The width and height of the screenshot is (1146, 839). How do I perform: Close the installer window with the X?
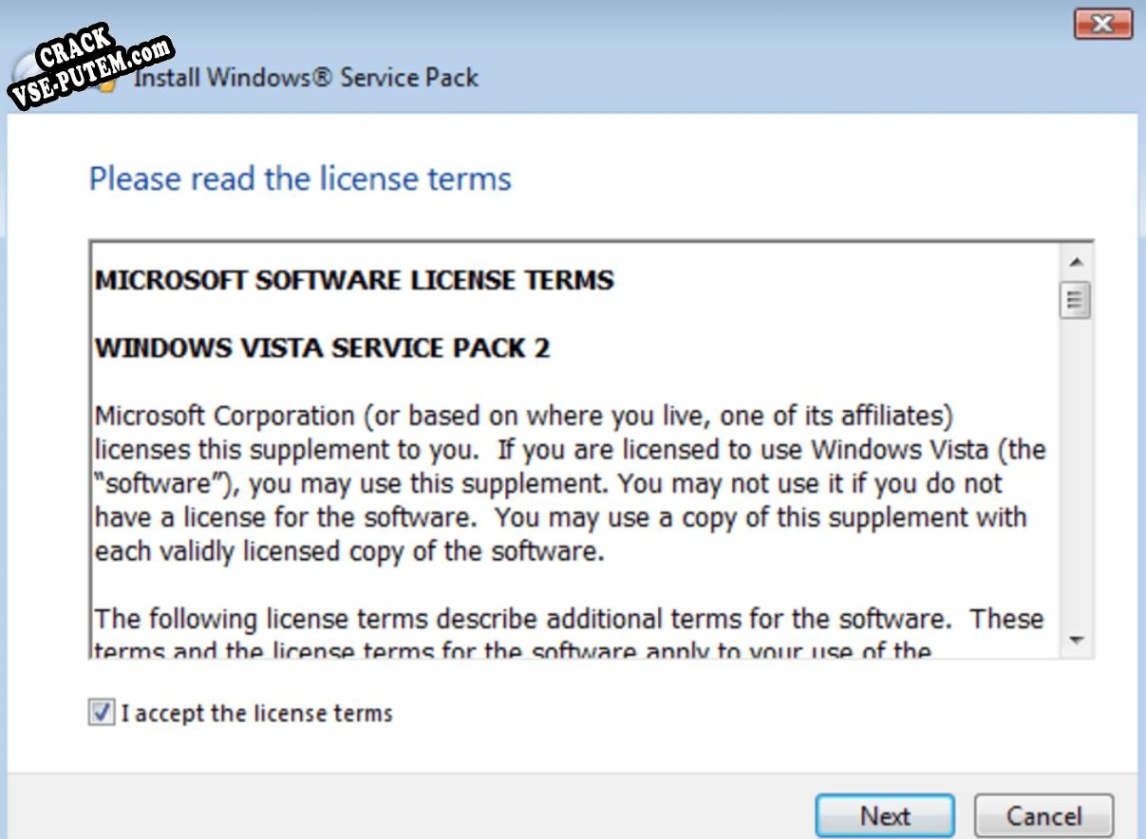pos(1103,25)
